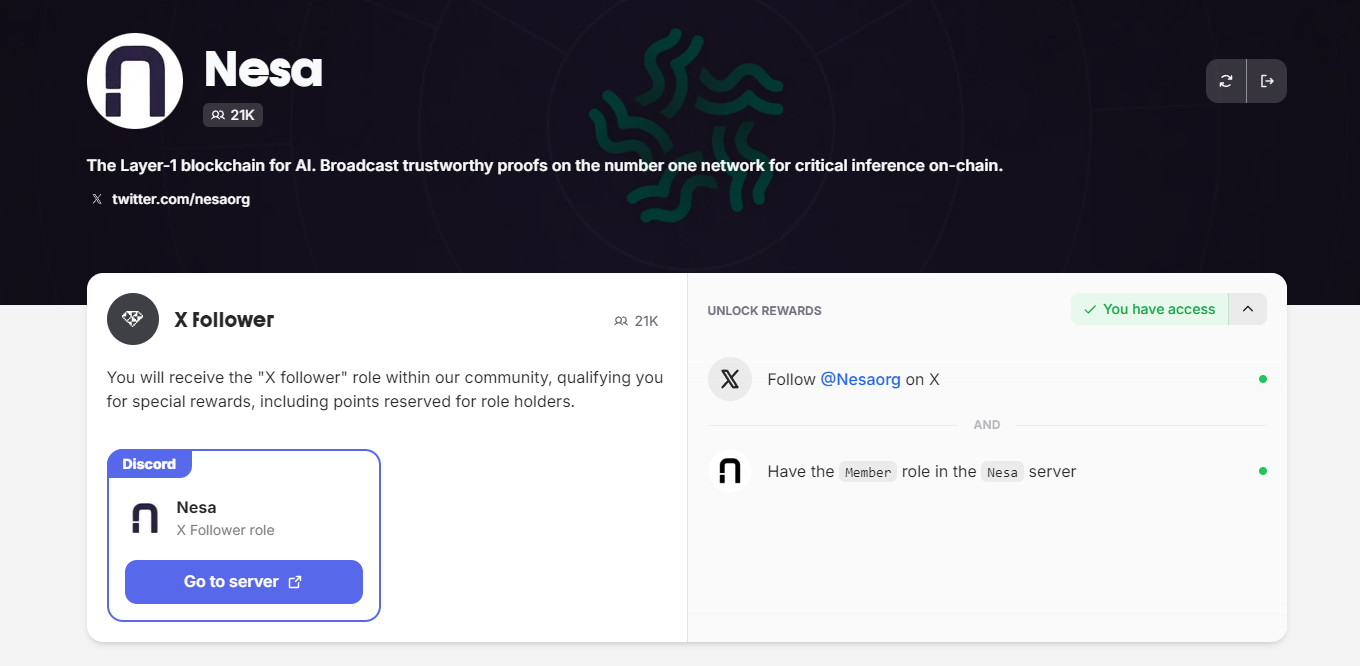This screenshot has width=1360, height=666.
Task: Click the large Nesa logo avatar
Action: 135,81
